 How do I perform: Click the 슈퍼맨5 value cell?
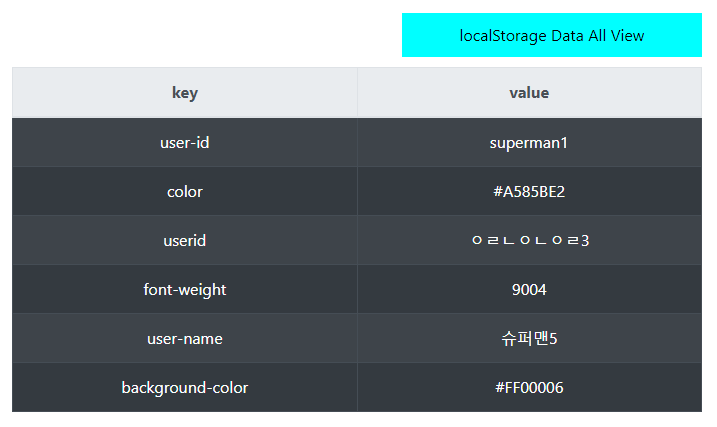[x=530, y=338]
